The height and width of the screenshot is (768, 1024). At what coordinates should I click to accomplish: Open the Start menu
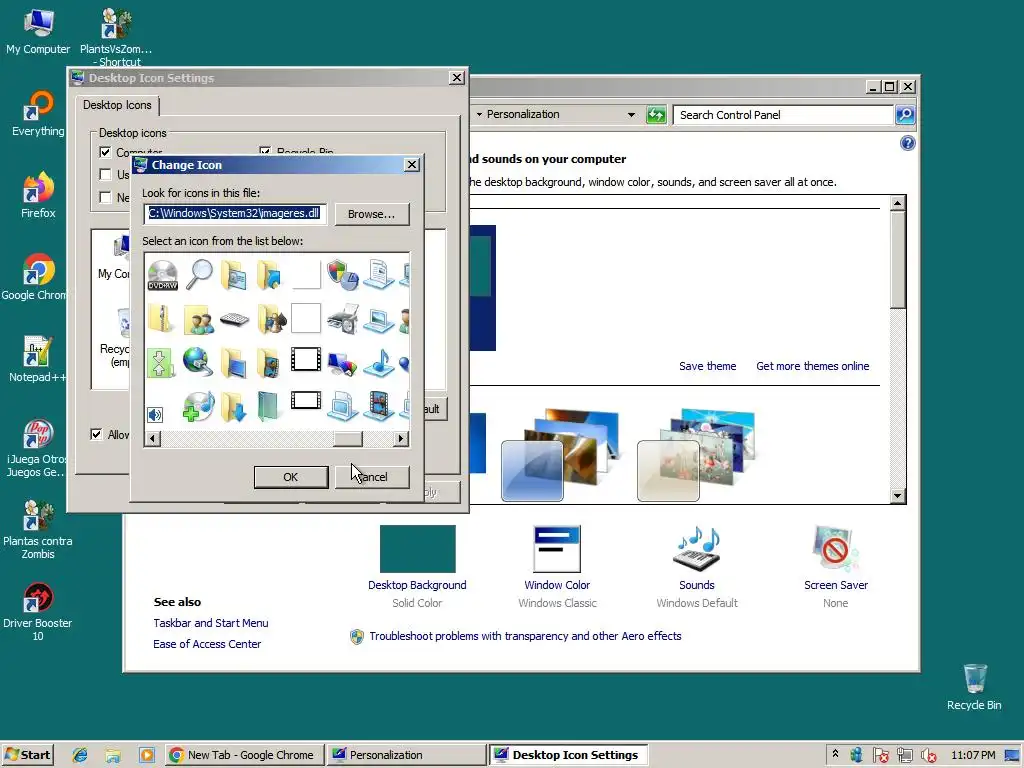27,755
